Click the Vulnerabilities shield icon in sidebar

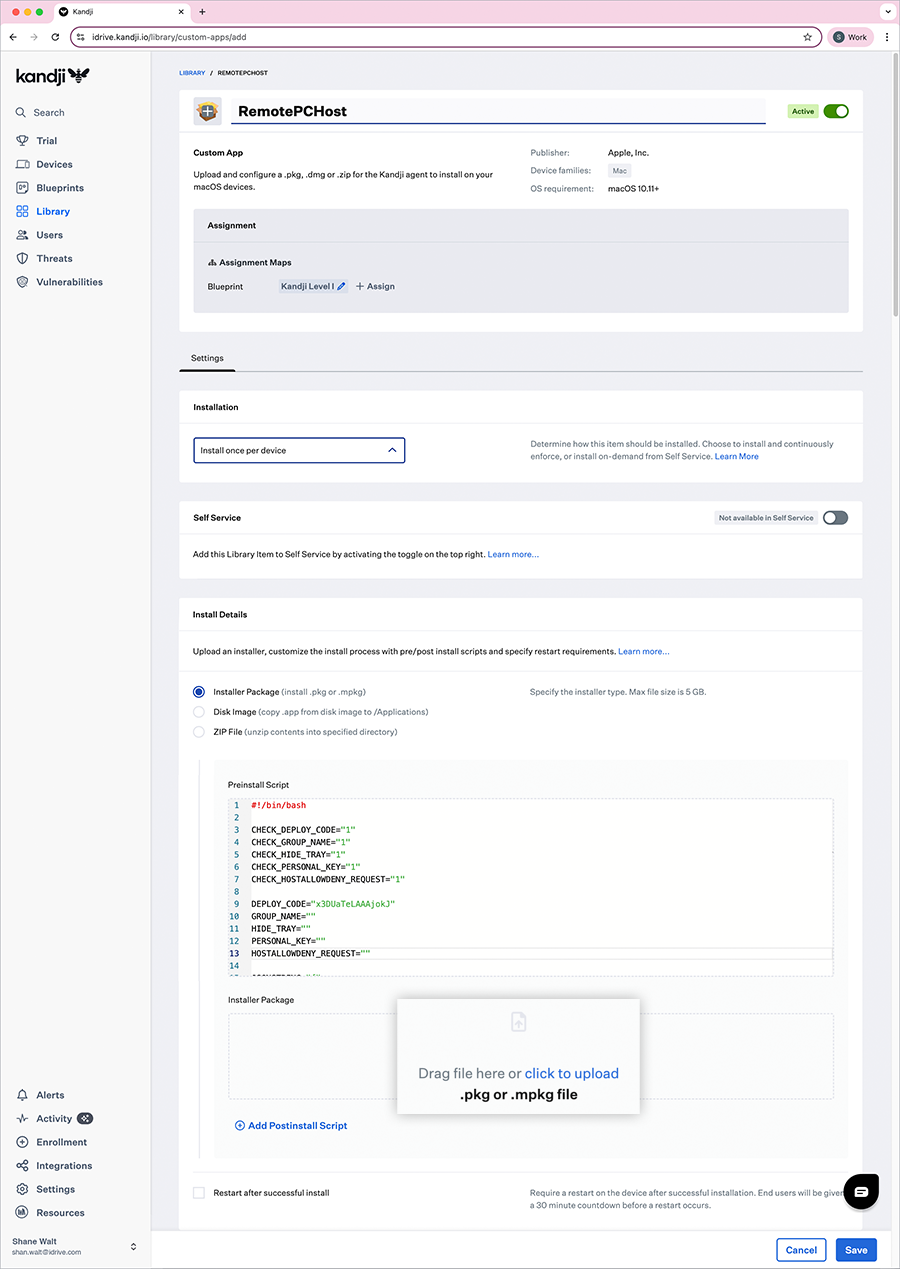[22, 282]
